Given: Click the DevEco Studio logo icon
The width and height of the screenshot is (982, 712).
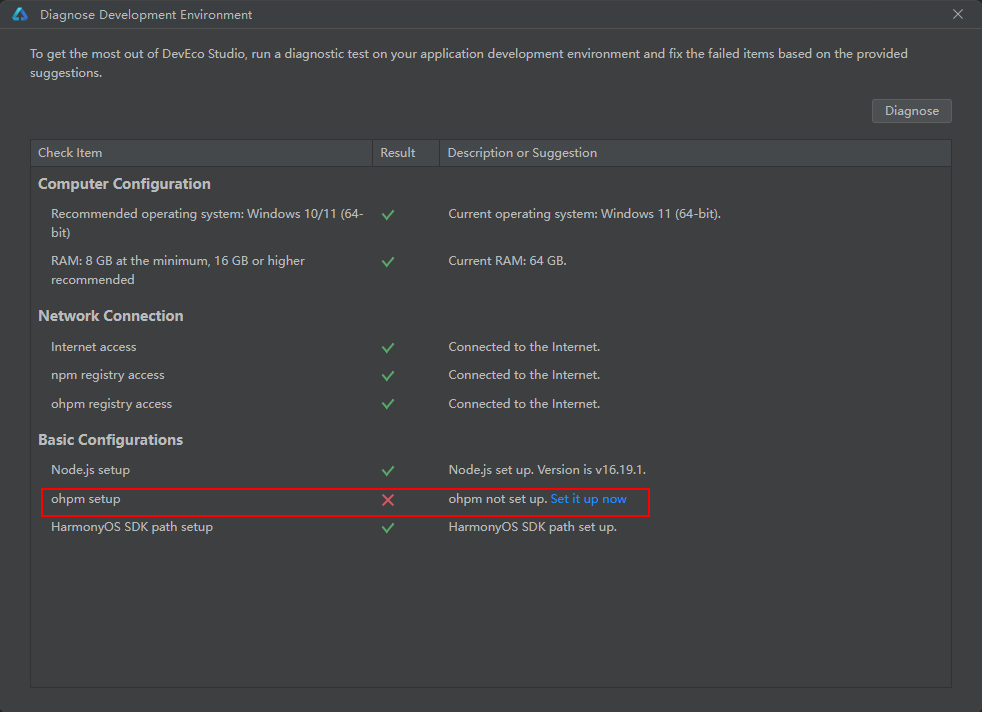Looking at the screenshot, I should click(20, 14).
